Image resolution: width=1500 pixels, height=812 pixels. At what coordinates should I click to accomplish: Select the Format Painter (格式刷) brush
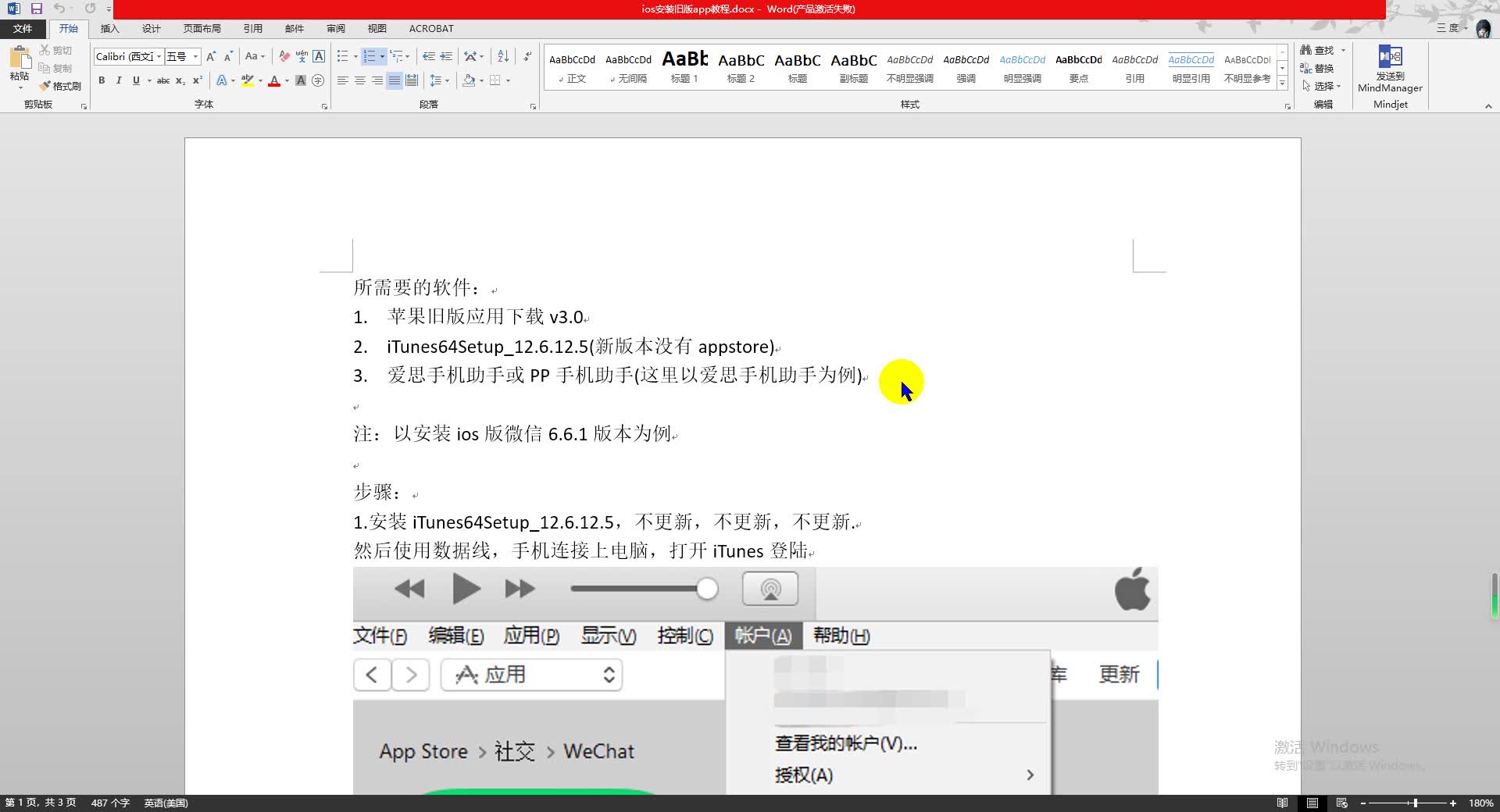[x=61, y=86]
